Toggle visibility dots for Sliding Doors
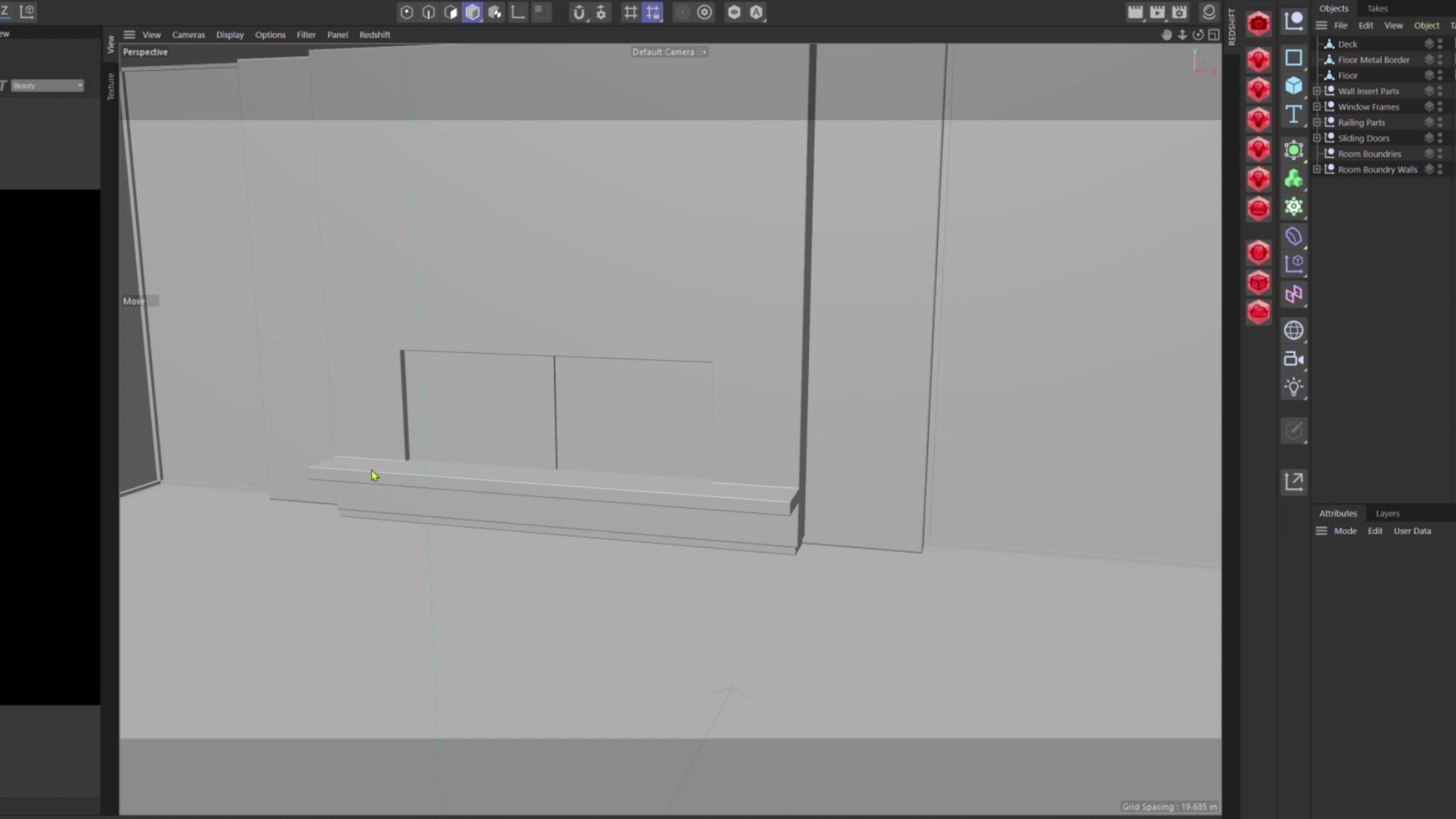The height and width of the screenshot is (819, 1456). 1440,138
